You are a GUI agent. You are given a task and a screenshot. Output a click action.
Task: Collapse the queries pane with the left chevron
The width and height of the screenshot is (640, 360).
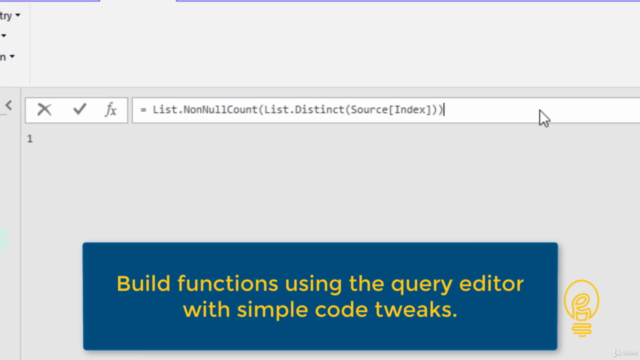pyautogui.click(x=9, y=105)
